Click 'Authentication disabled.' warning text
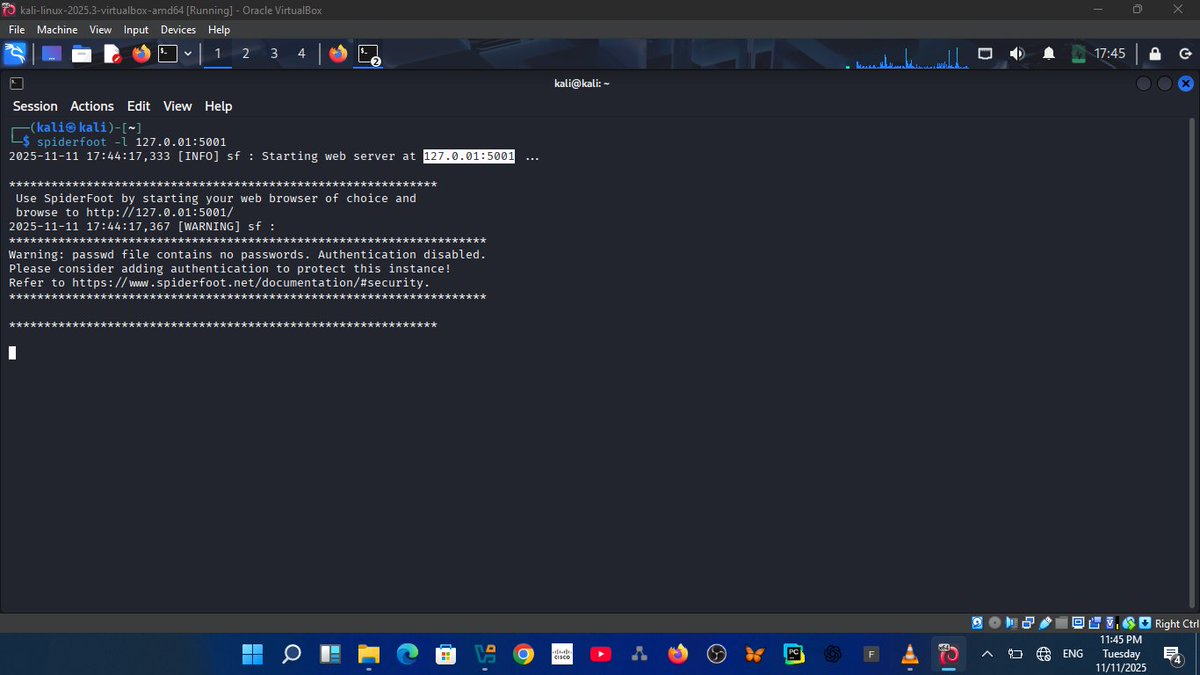This screenshot has height=675, width=1200. click(x=402, y=255)
